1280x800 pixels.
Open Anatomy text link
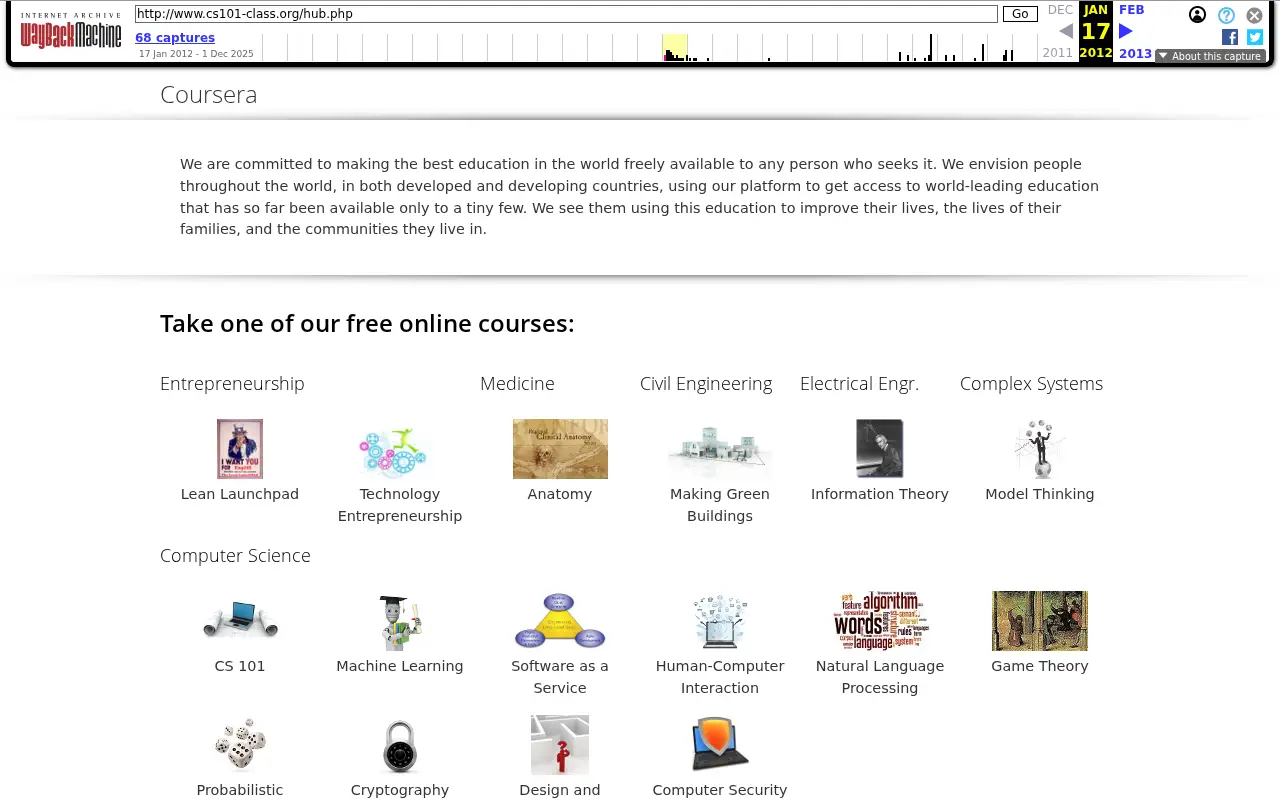[x=560, y=494]
